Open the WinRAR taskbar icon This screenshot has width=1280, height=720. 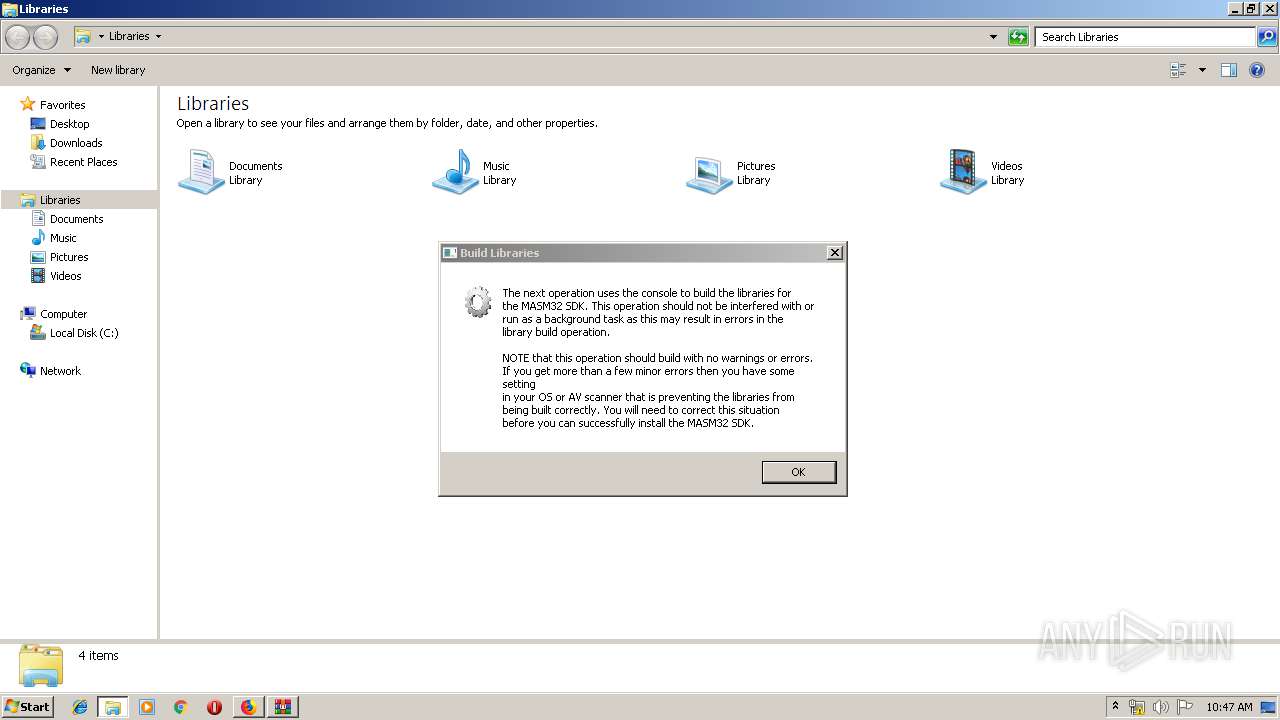coord(282,707)
